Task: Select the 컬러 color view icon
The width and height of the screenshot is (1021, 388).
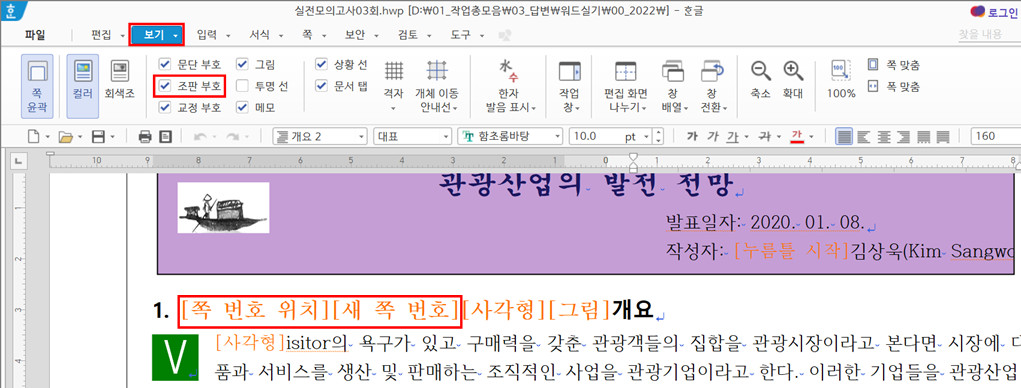Action: tap(83, 86)
